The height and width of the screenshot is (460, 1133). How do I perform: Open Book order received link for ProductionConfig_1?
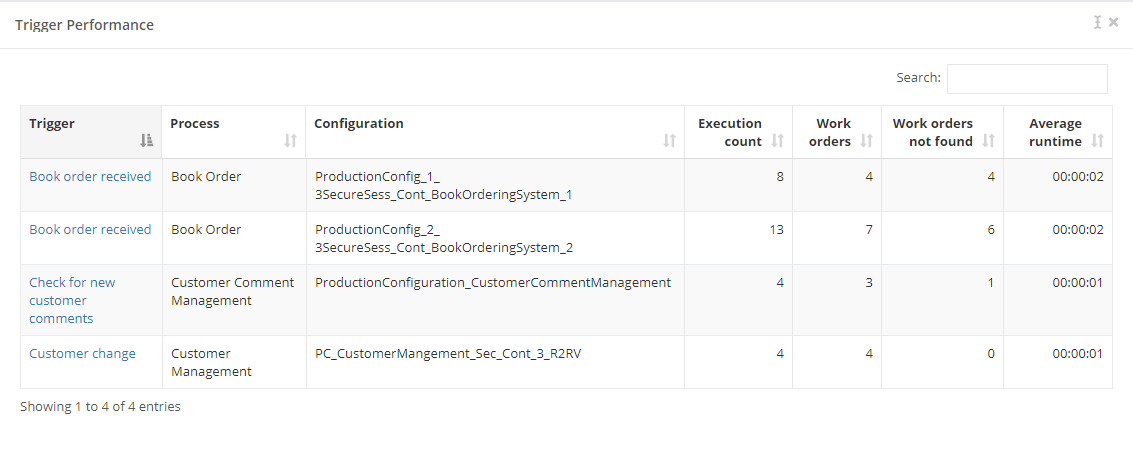(x=90, y=176)
